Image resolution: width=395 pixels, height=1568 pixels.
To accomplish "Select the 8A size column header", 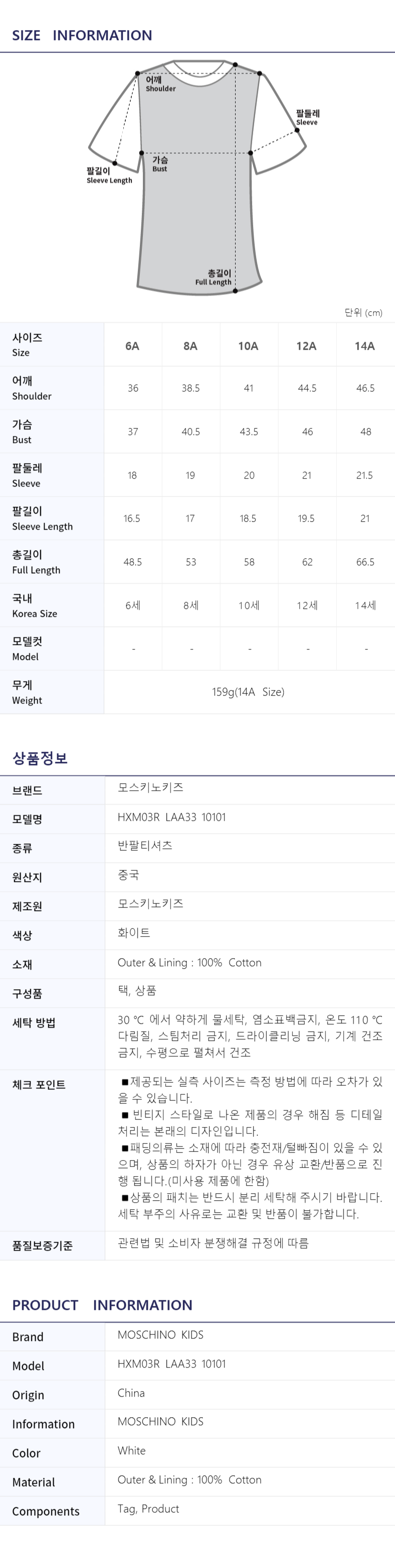I will click(x=190, y=346).
